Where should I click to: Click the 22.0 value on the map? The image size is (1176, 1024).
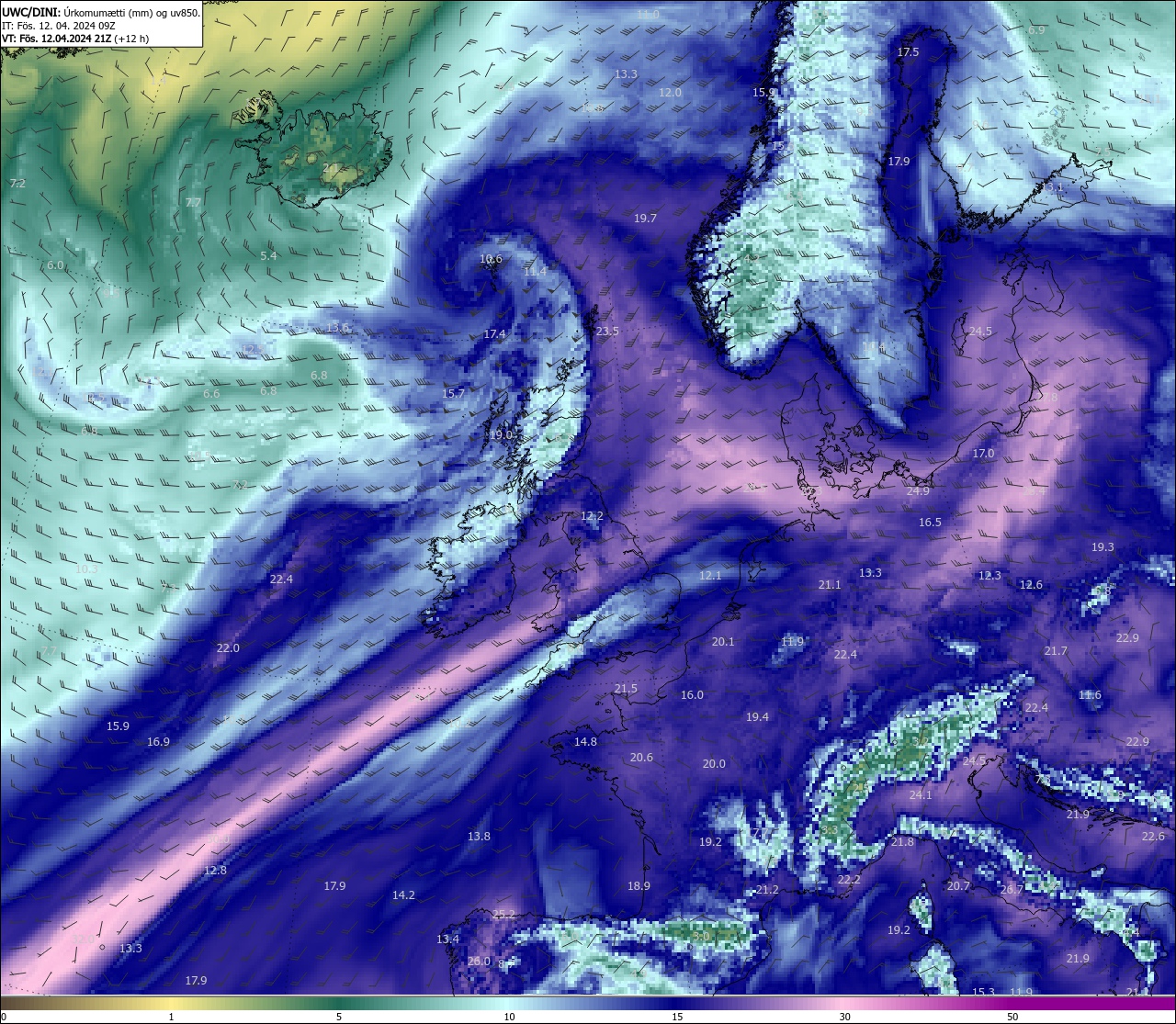tap(228, 648)
